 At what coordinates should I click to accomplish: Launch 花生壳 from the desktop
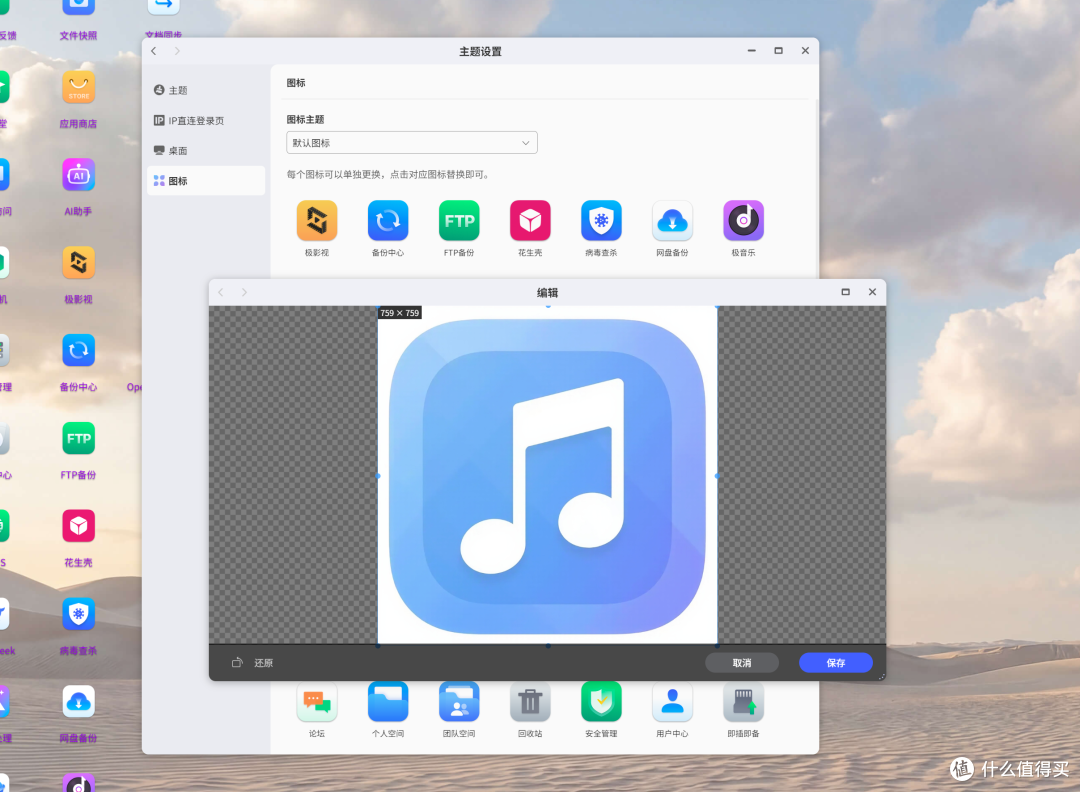point(79,526)
